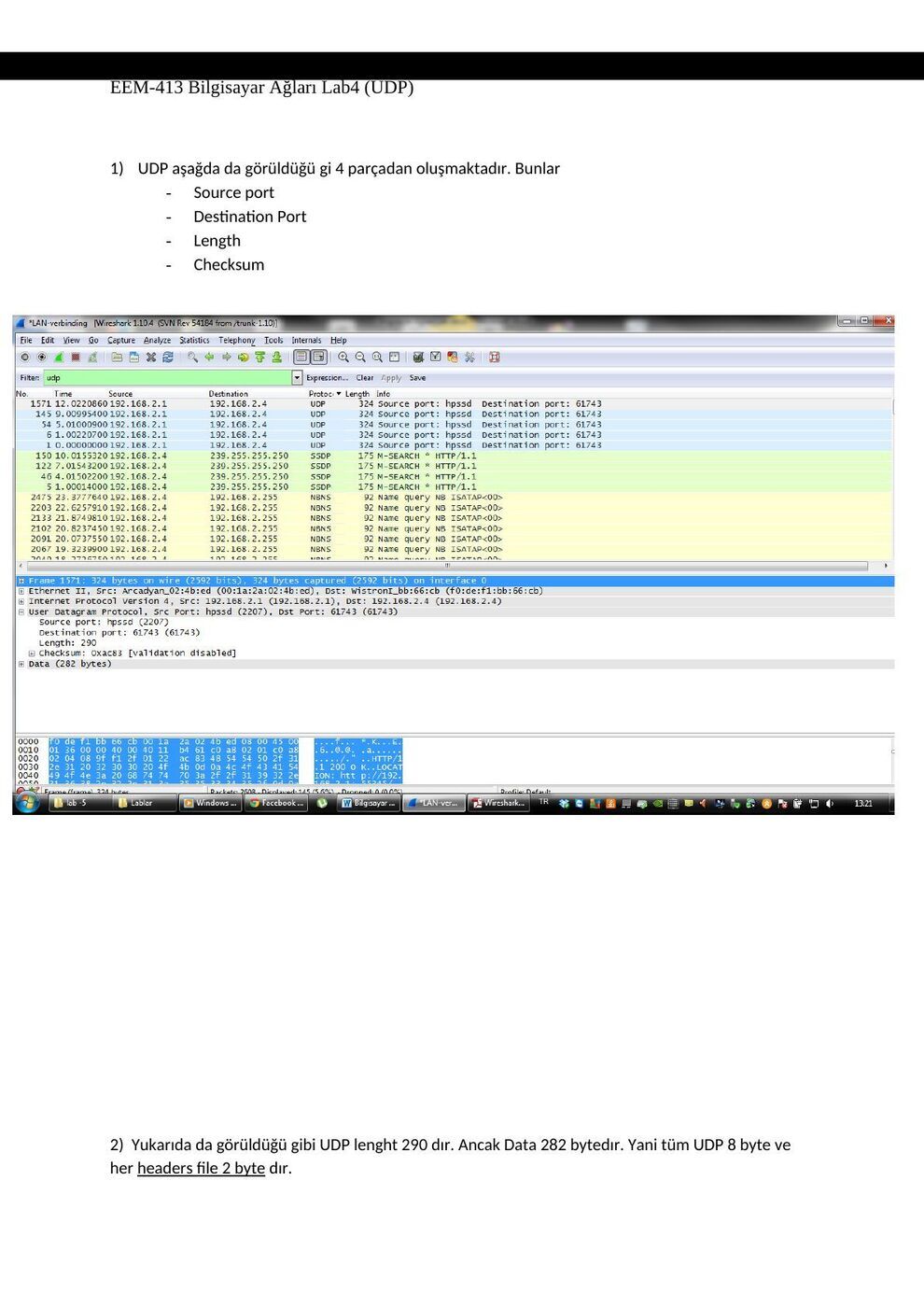Viewport: 924px width, 1307px height.
Task: Clear the display filter
Action: [364, 378]
